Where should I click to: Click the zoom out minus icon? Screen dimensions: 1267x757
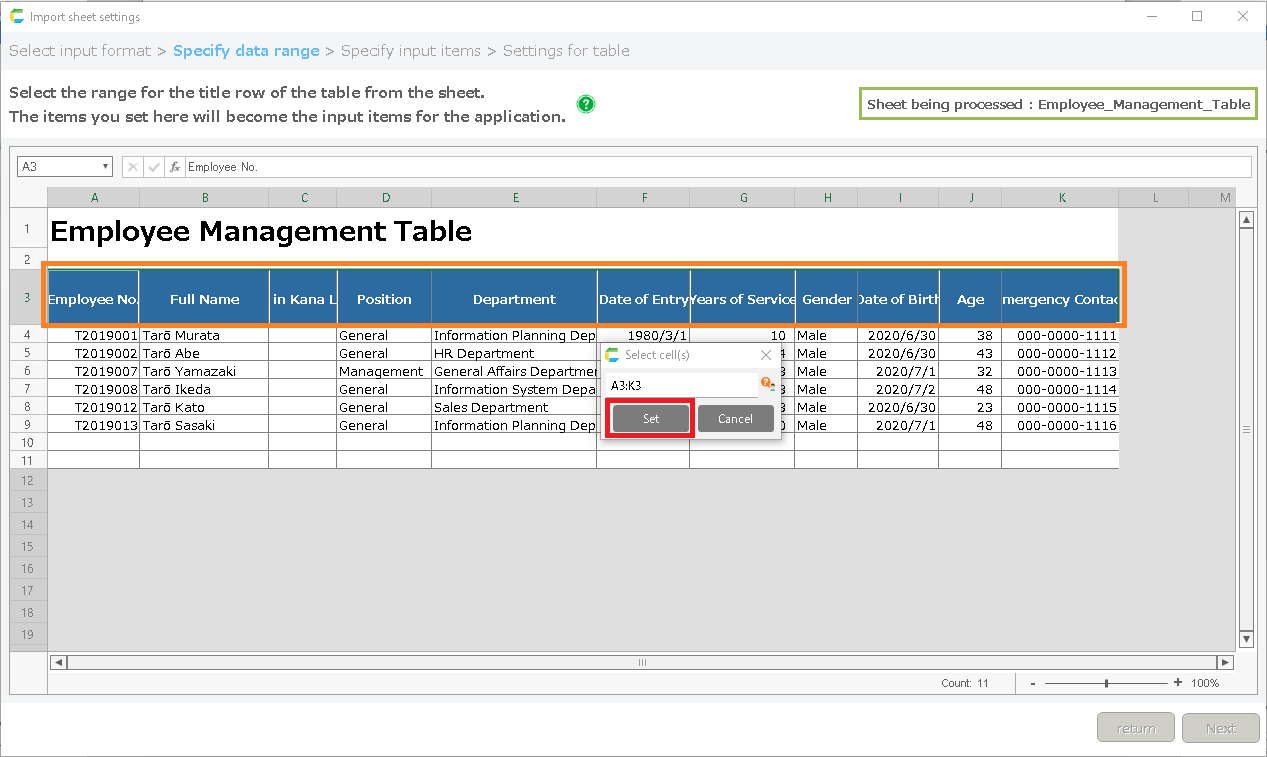[x=1033, y=683]
